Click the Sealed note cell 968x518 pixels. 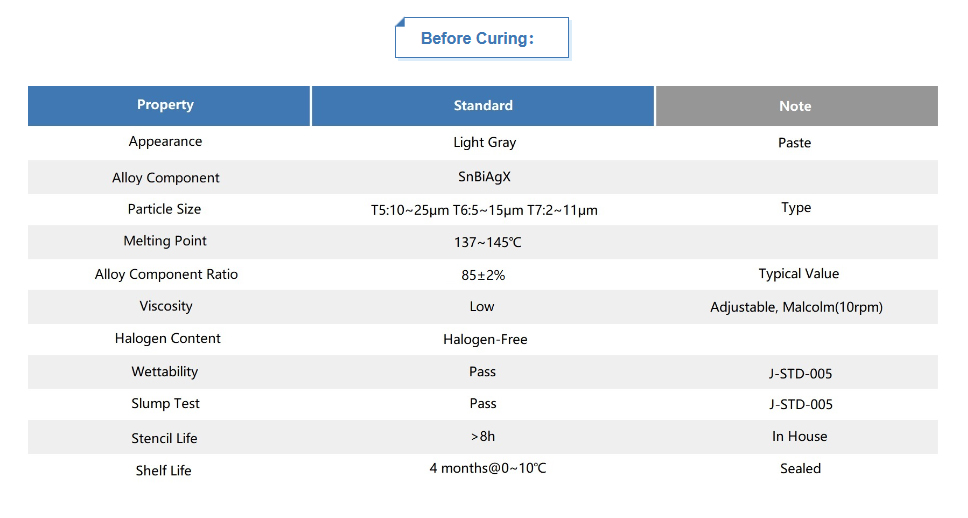(x=801, y=469)
